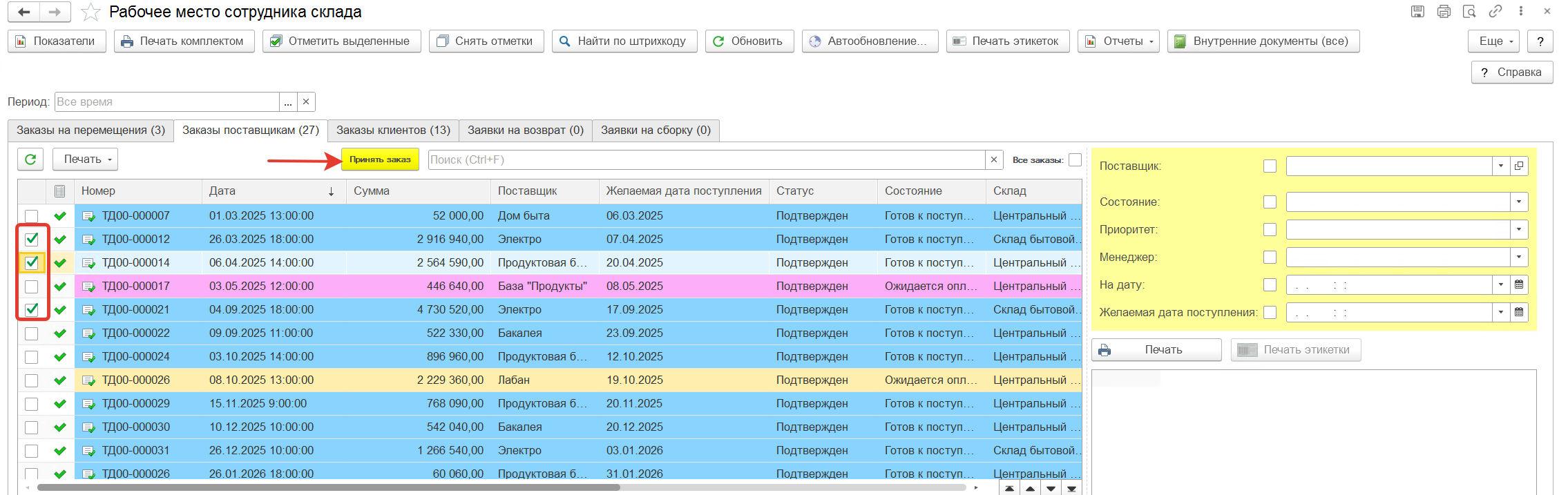The height and width of the screenshot is (495, 1568).
Task: Uncheck the box for order ТД00-000021
Action: 32,310
